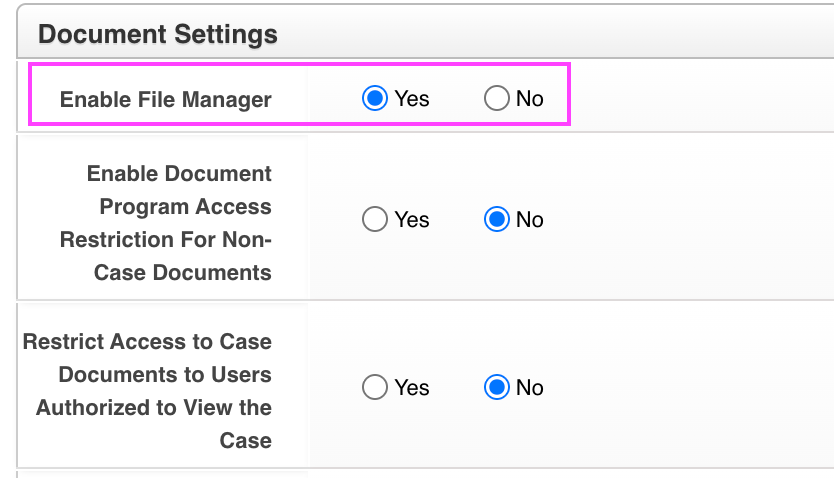Click the words "Restrict Access to Case" in the third label
This screenshot has width=834, height=478.
coord(147,342)
